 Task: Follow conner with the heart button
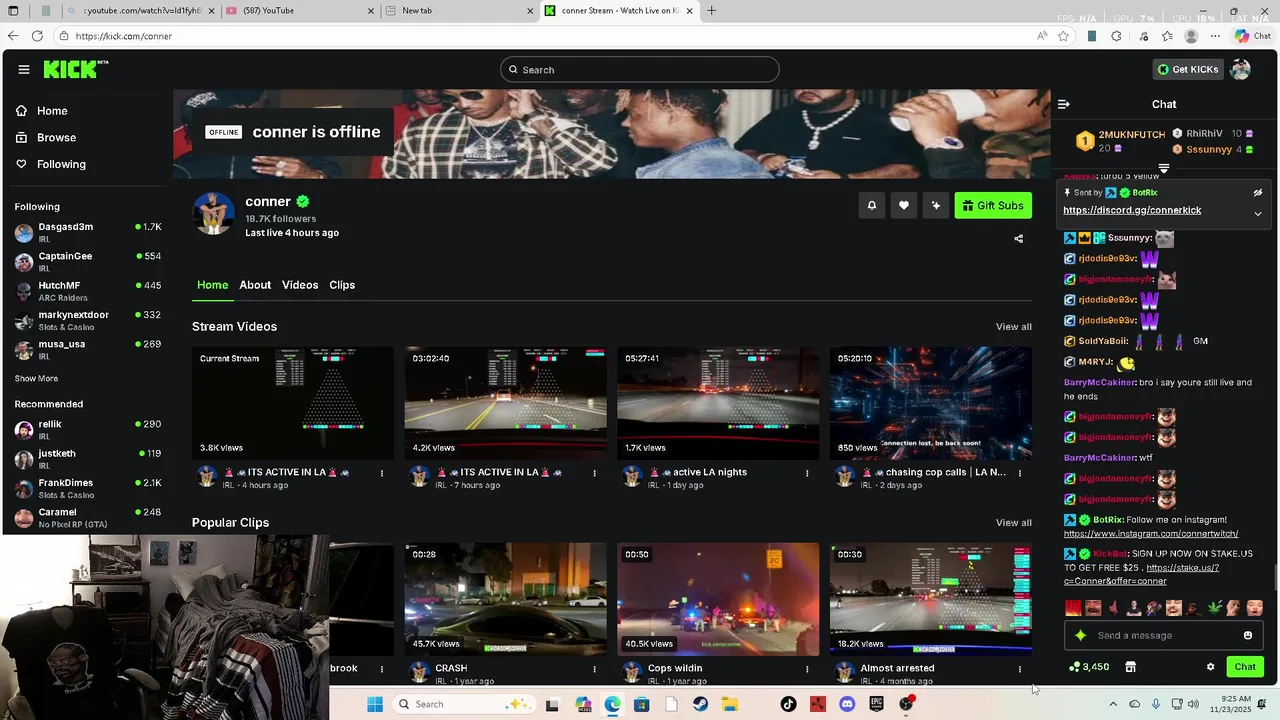point(904,205)
